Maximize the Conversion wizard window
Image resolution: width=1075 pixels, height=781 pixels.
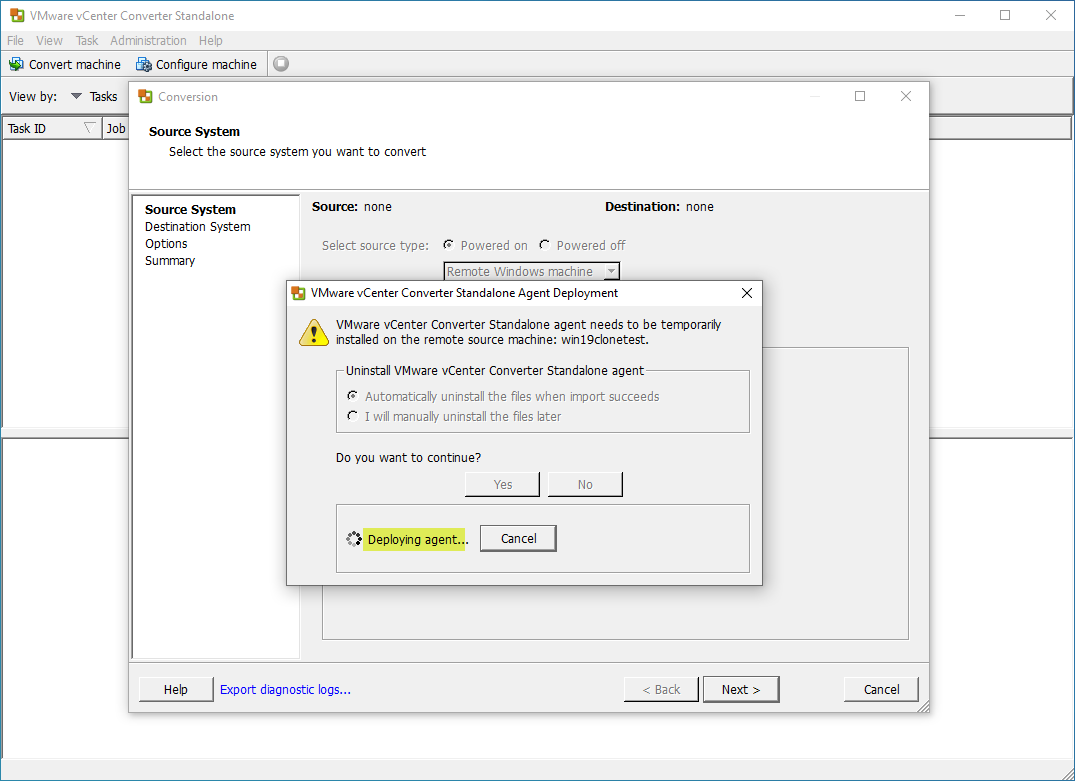(860, 97)
